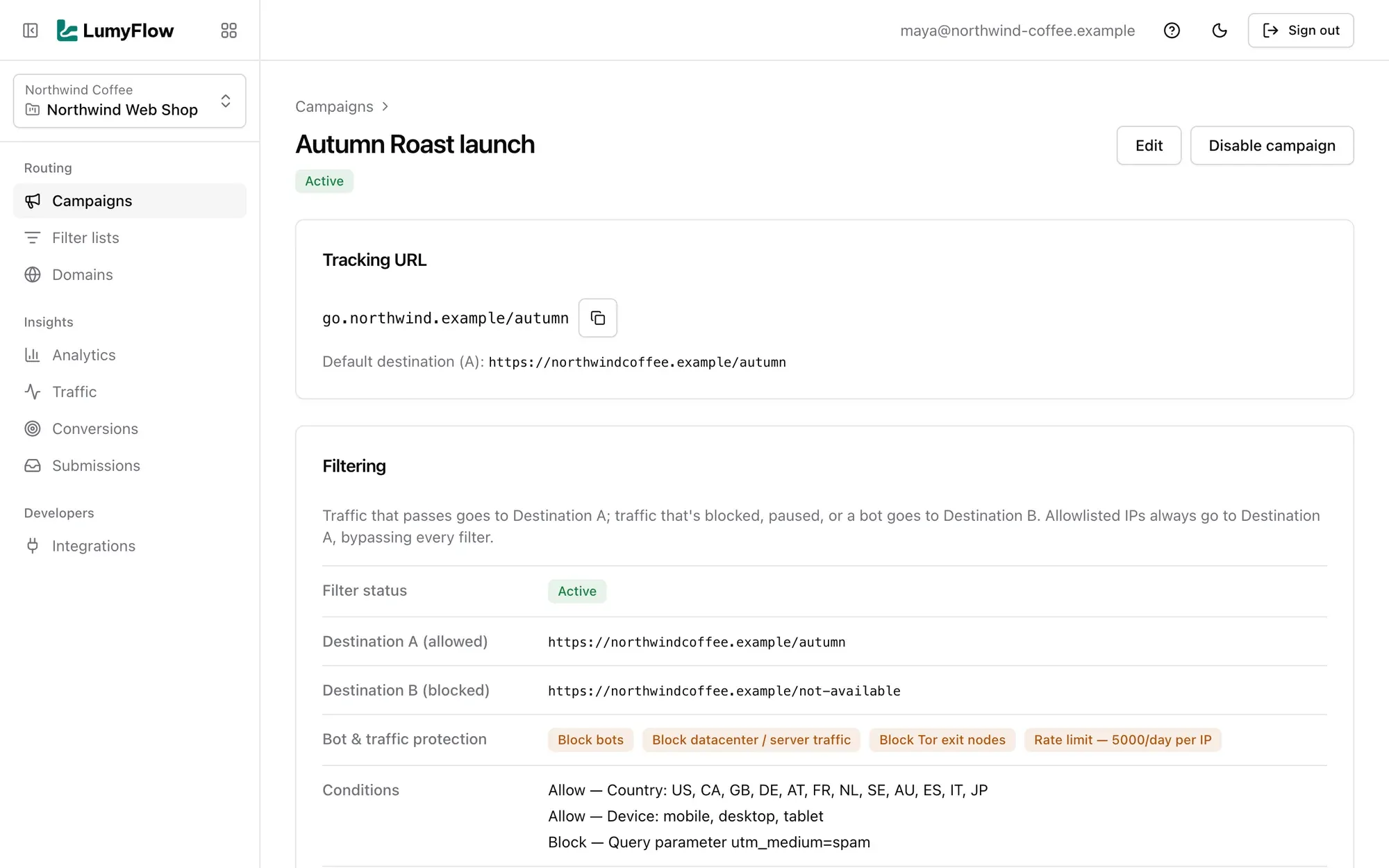
Task: Open the apps grid icon
Action: click(x=228, y=31)
